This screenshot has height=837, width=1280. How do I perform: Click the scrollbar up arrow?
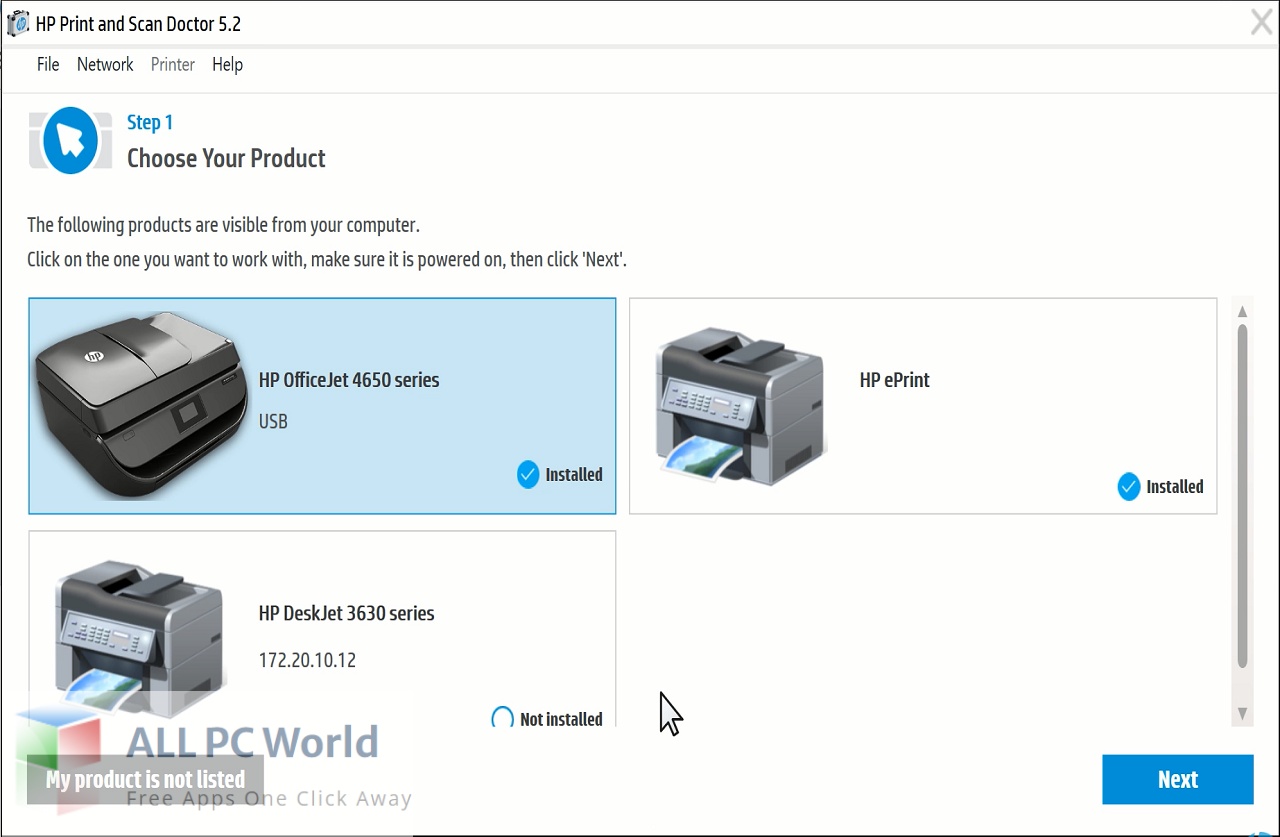click(x=1242, y=311)
